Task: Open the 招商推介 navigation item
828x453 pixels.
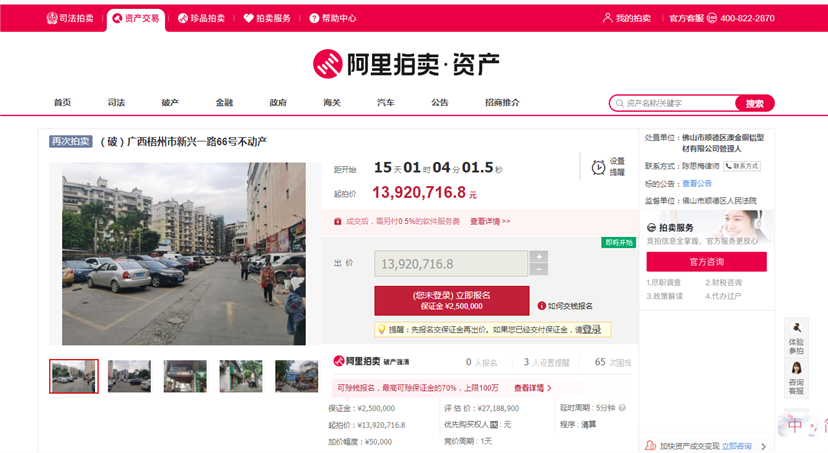Action: pyautogui.click(x=502, y=102)
